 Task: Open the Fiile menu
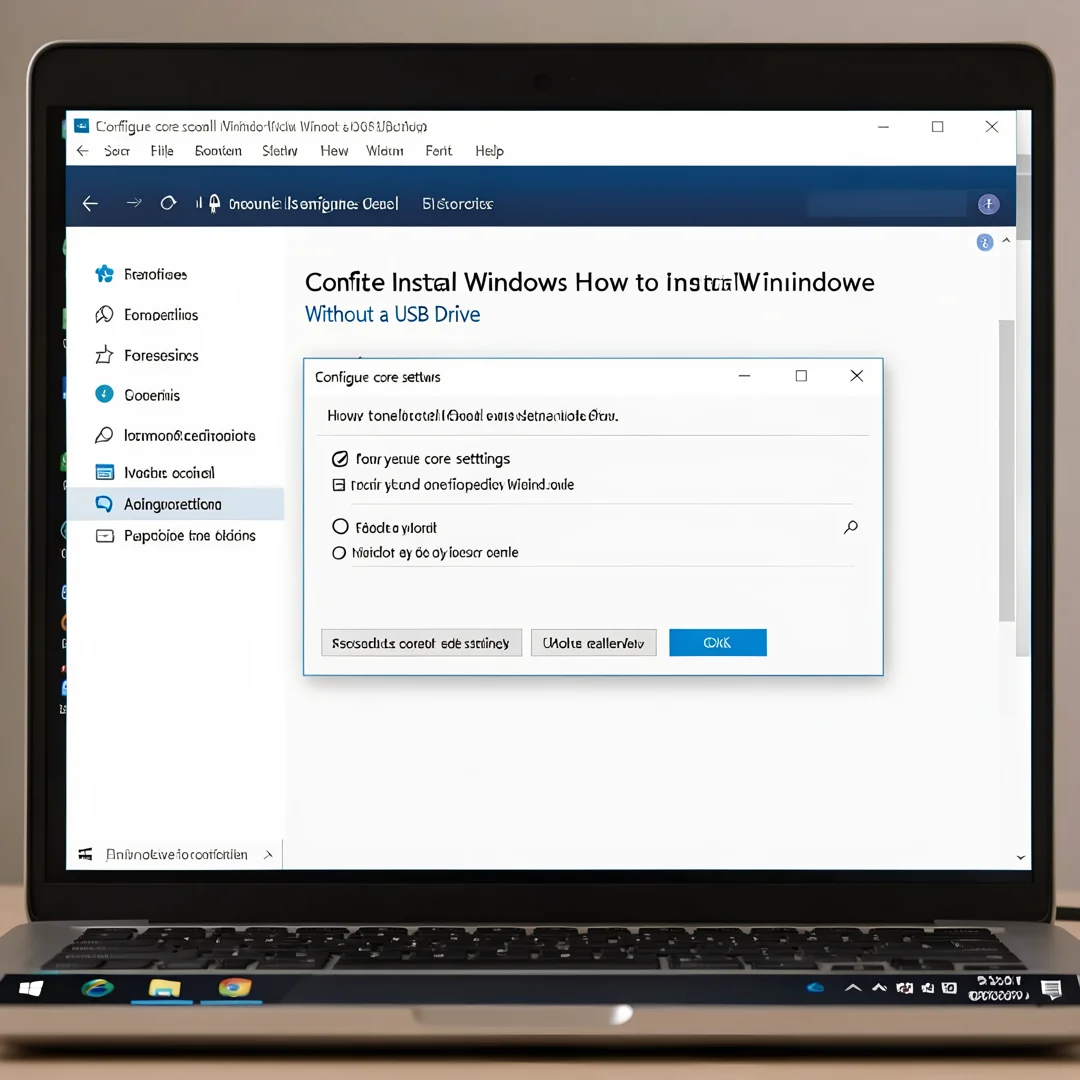[162, 151]
